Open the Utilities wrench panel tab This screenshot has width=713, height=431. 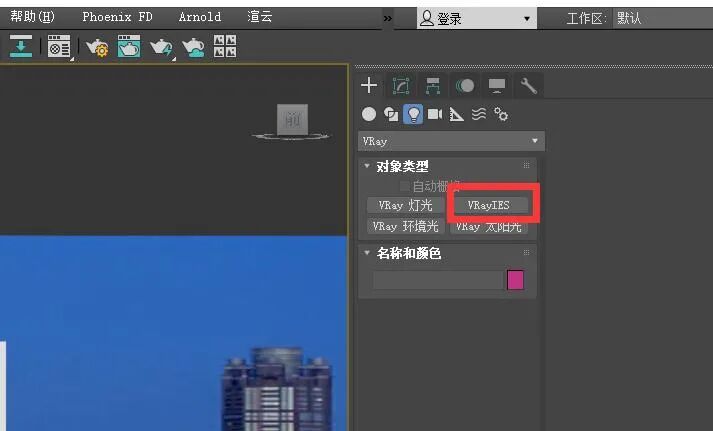point(528,85)
